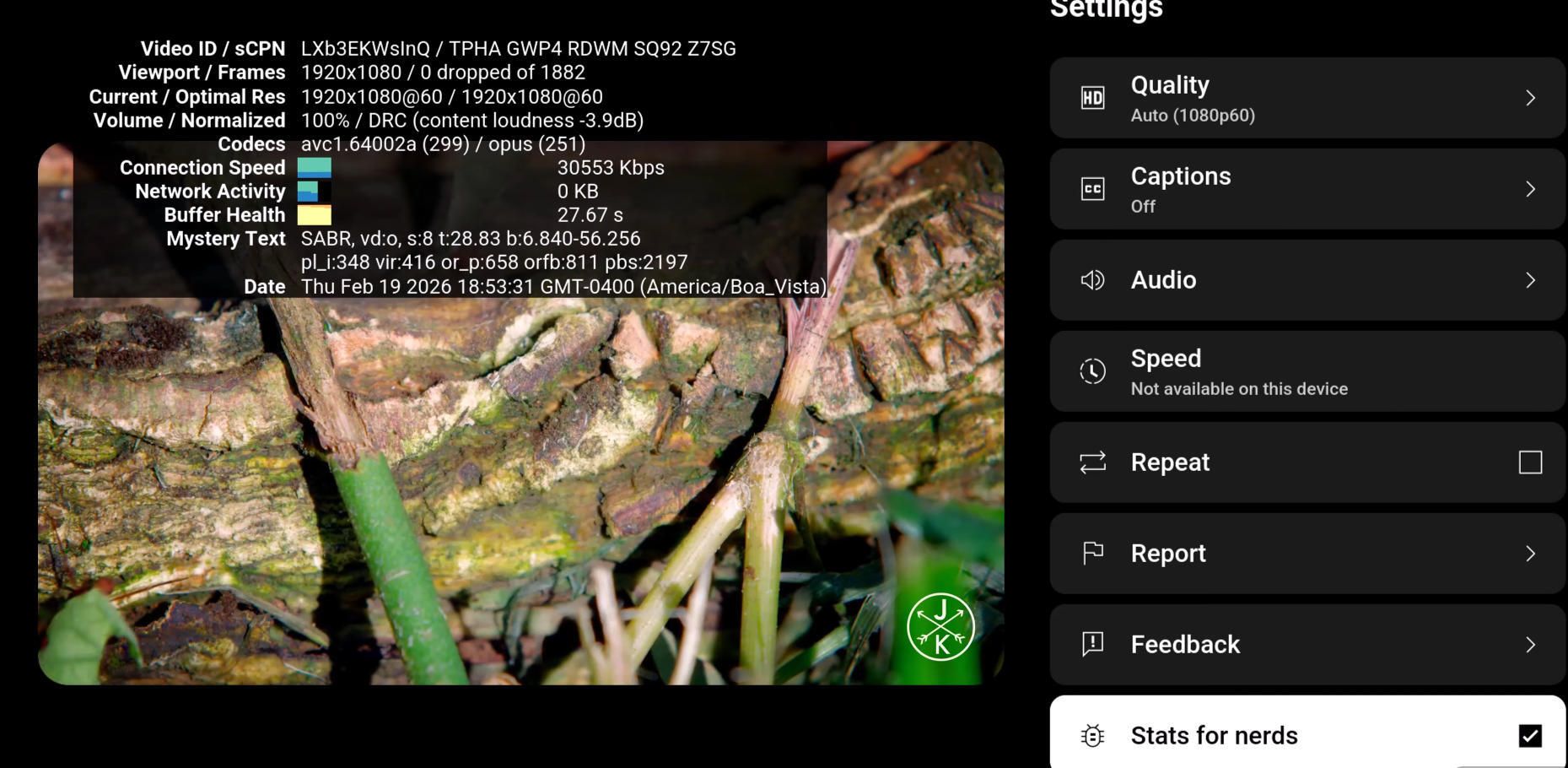Open the Captions settings item
1568x768 pixels.
(x=1307, y=189)
